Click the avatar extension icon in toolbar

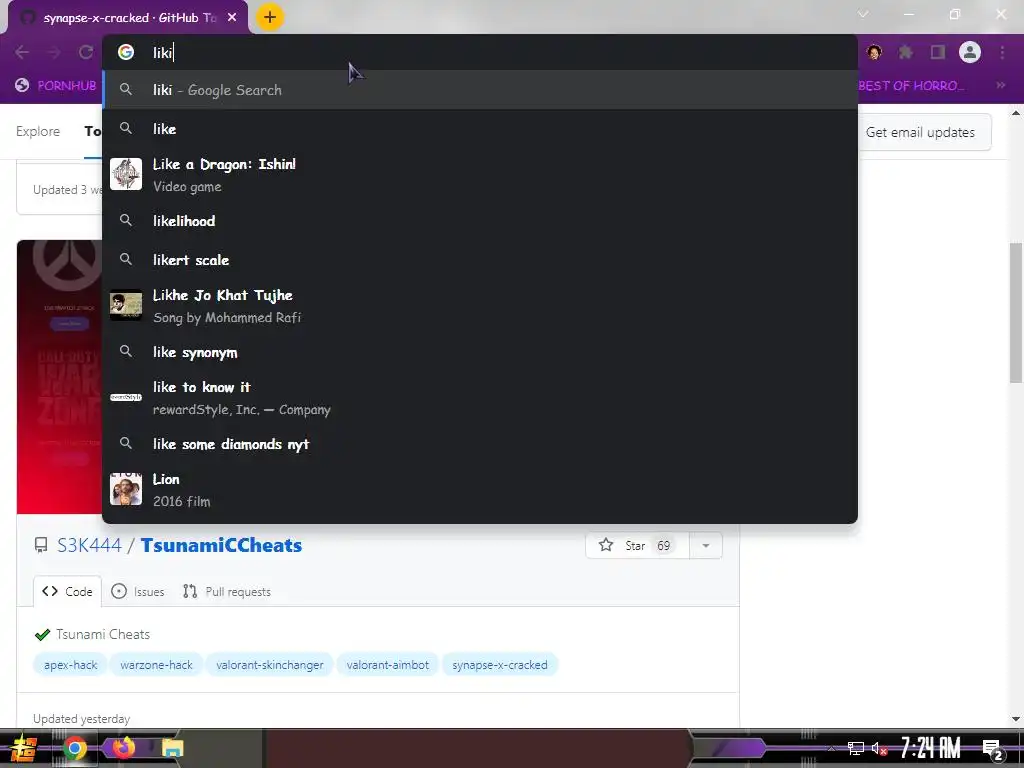[x=874, y=52]
